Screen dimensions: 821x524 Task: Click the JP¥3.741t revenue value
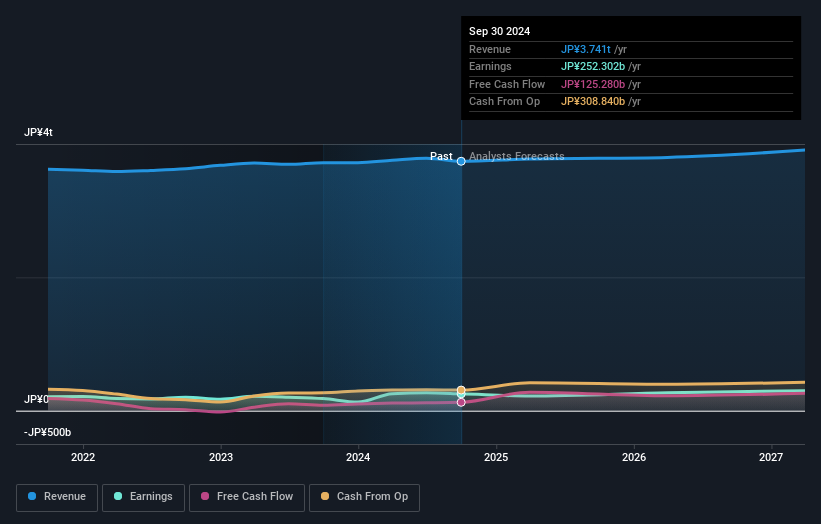585,49
